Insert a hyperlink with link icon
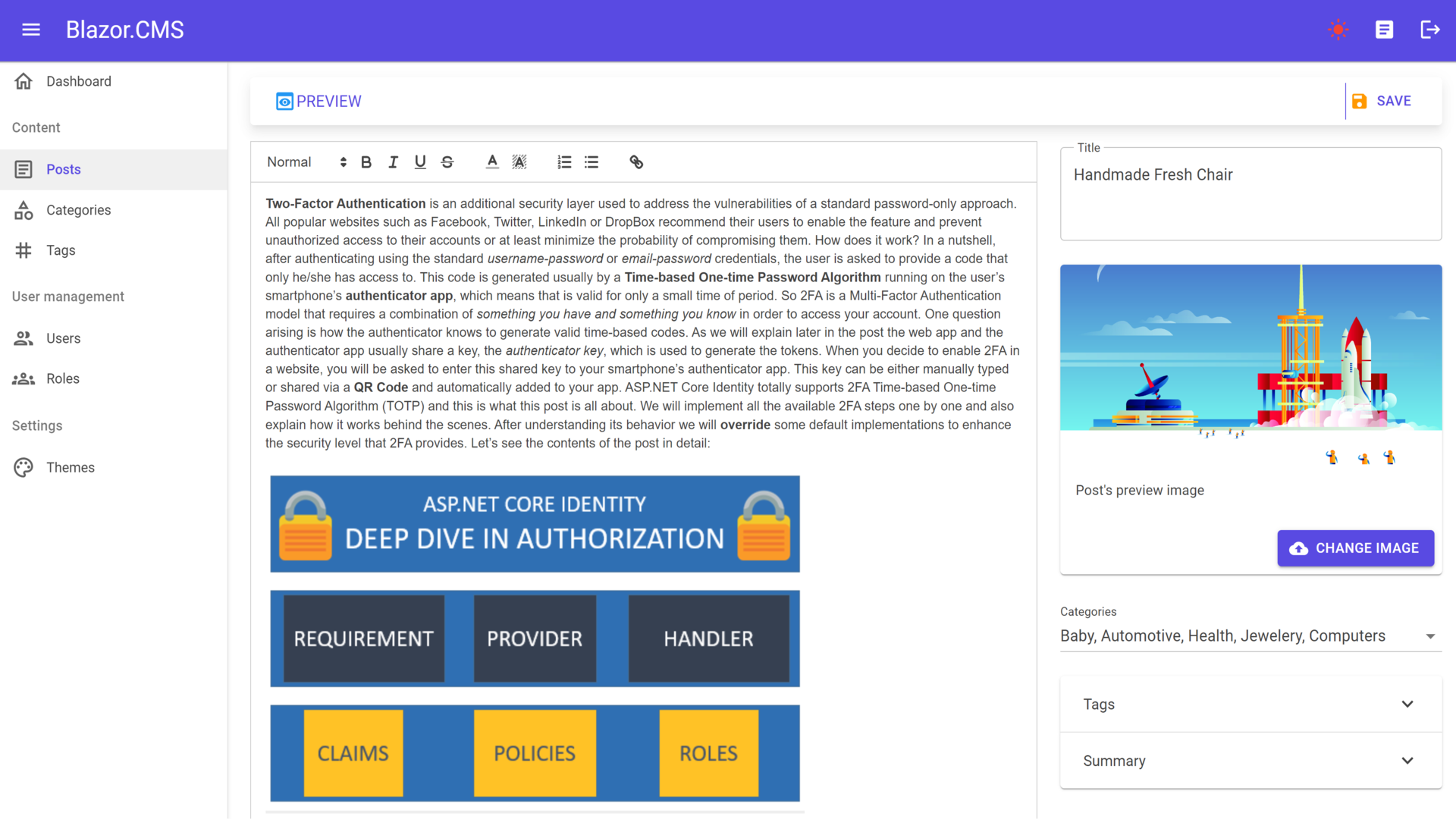The image size is (1456, 819). [636, 162]
